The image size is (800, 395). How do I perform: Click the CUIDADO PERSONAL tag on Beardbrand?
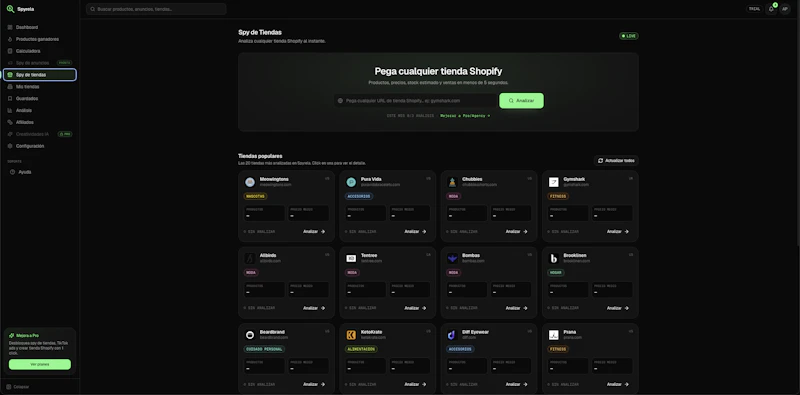coord(264,349)
